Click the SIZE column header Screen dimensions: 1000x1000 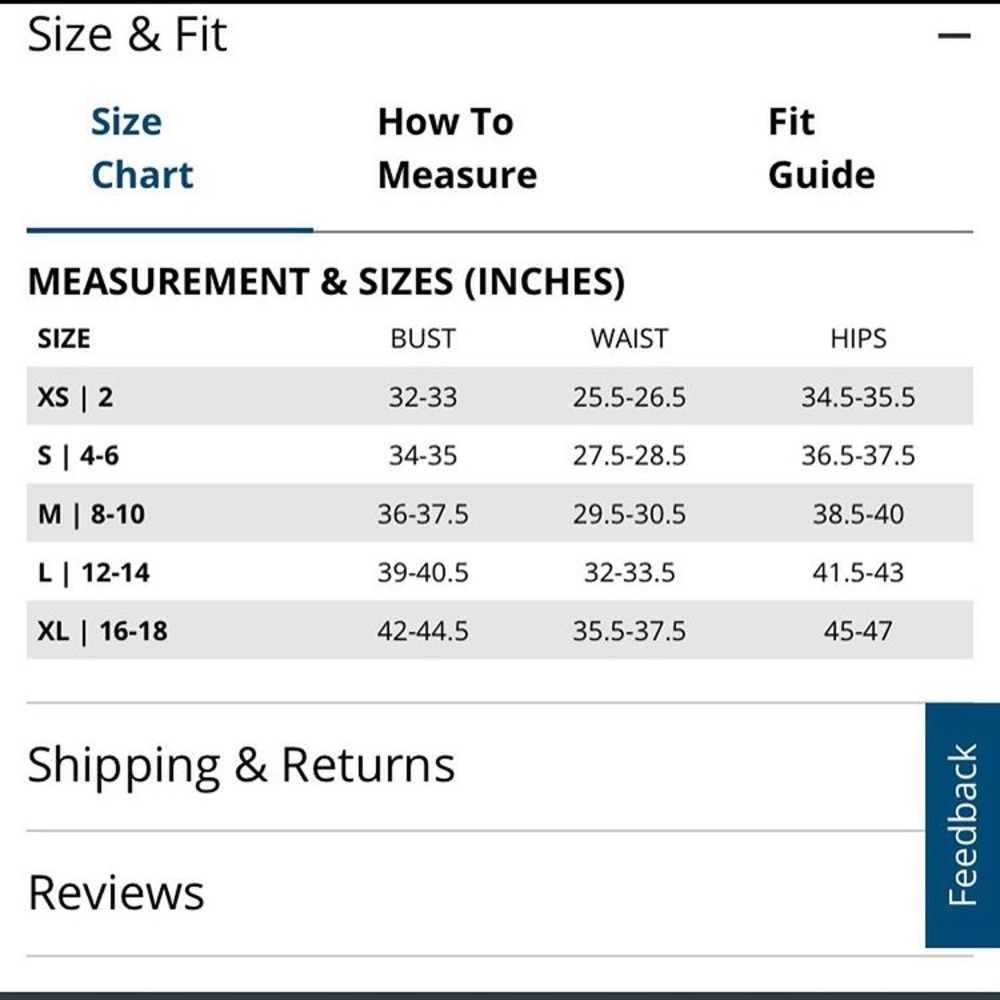tap(64, 339)
